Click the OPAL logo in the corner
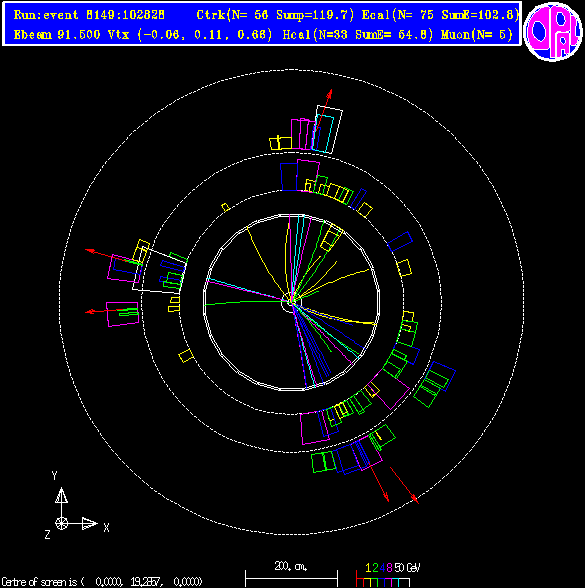585x588 pixels. [553, 31]
